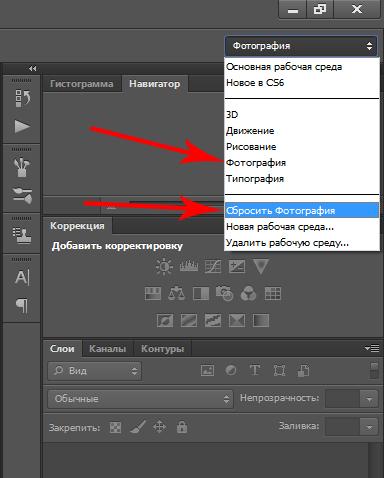Lock all layer attributes
Image resolution: width=384 pixels, height=478 pixels.
pyautogui.click(x=182, y=427)
